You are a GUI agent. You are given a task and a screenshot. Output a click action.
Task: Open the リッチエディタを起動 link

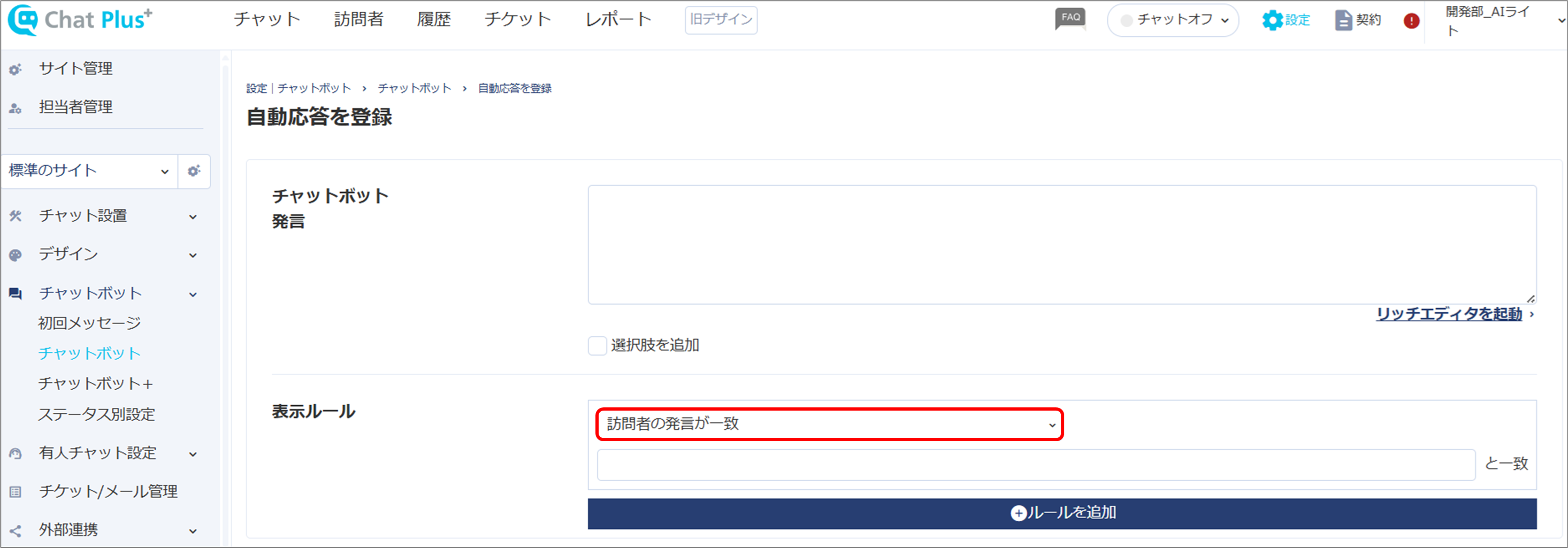pyautogui.click(x=1449, y=314)
